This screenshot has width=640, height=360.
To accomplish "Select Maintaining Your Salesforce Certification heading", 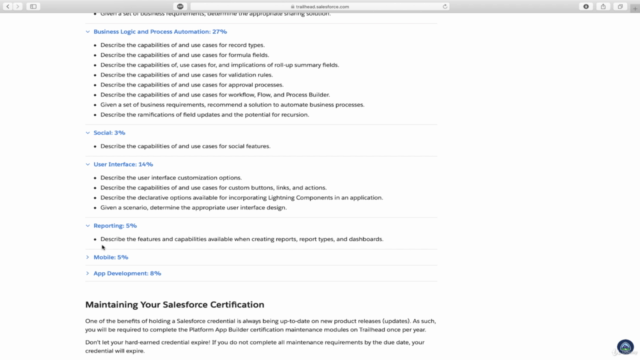I will click(x=175, y=305).
